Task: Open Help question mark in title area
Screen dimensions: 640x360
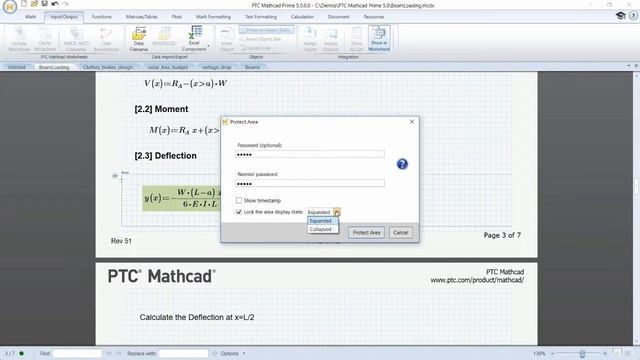Action: [x=633, y=16]
